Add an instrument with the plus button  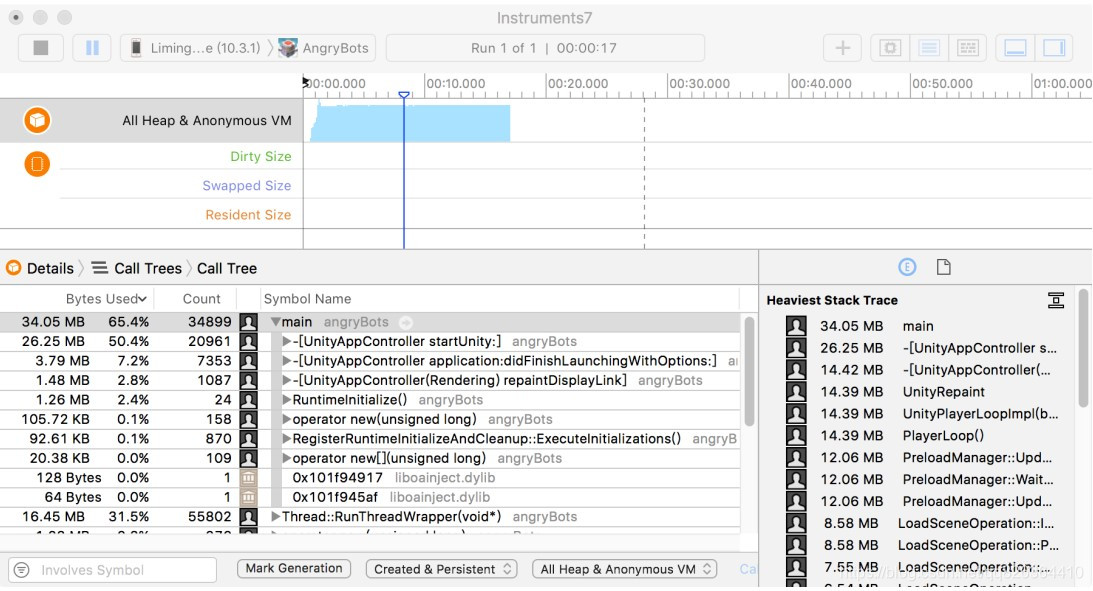click(x=842, y=47)
